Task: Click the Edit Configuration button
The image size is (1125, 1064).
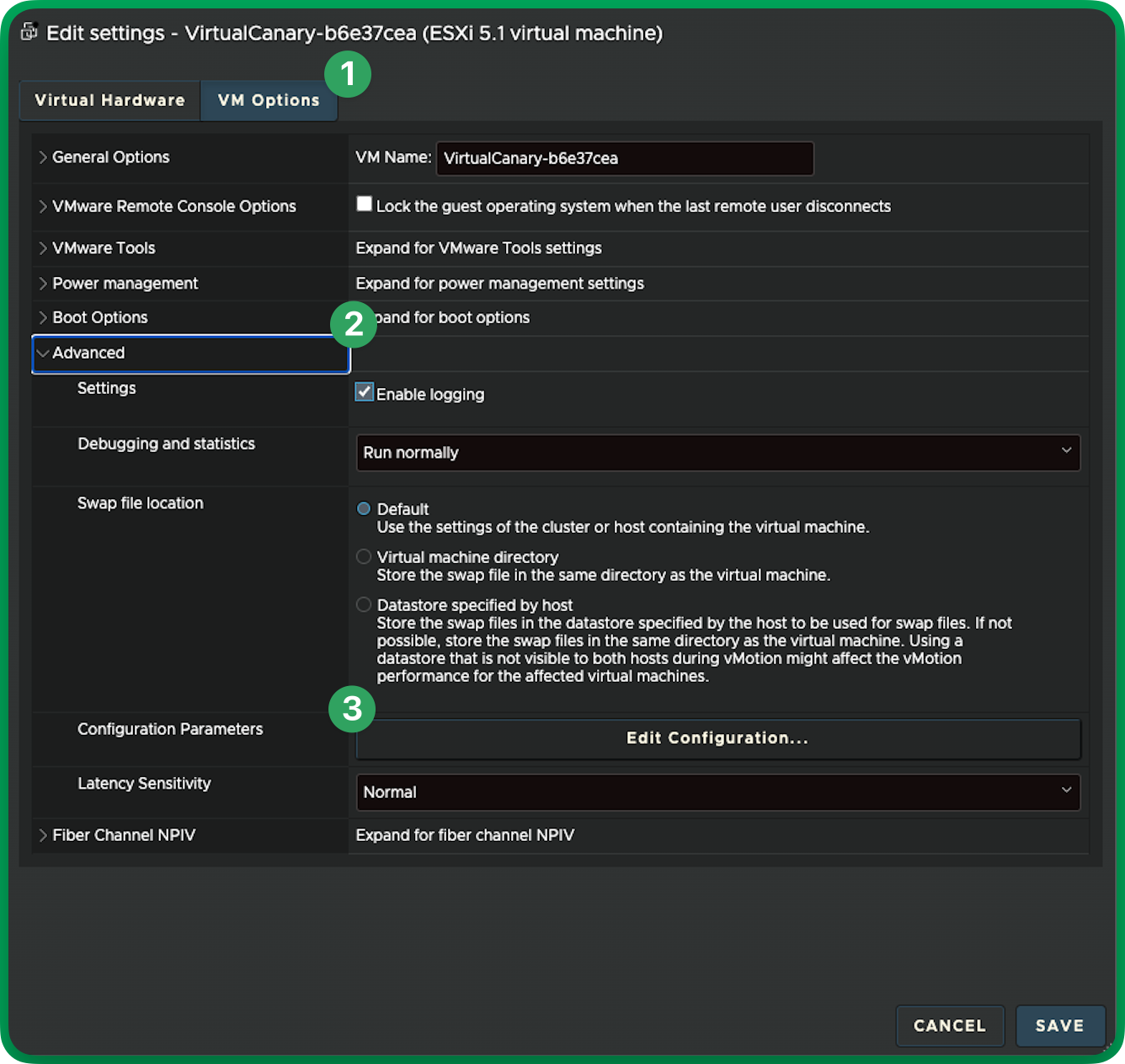Action: click(x=718, y=738)
